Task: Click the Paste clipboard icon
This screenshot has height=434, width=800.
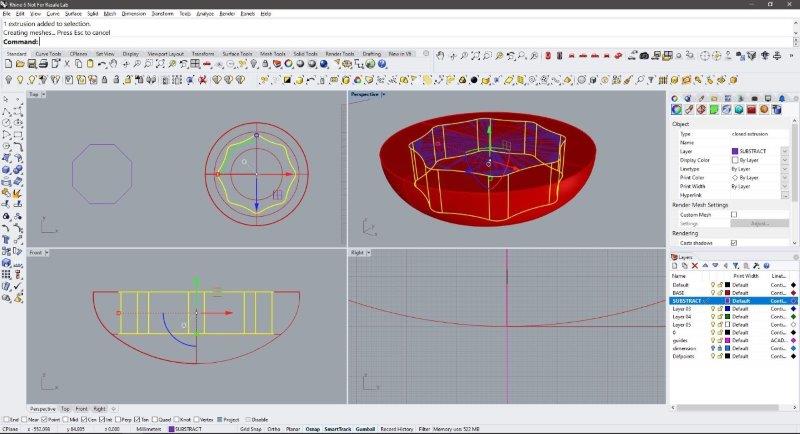Action: click(x=90, y=64)
